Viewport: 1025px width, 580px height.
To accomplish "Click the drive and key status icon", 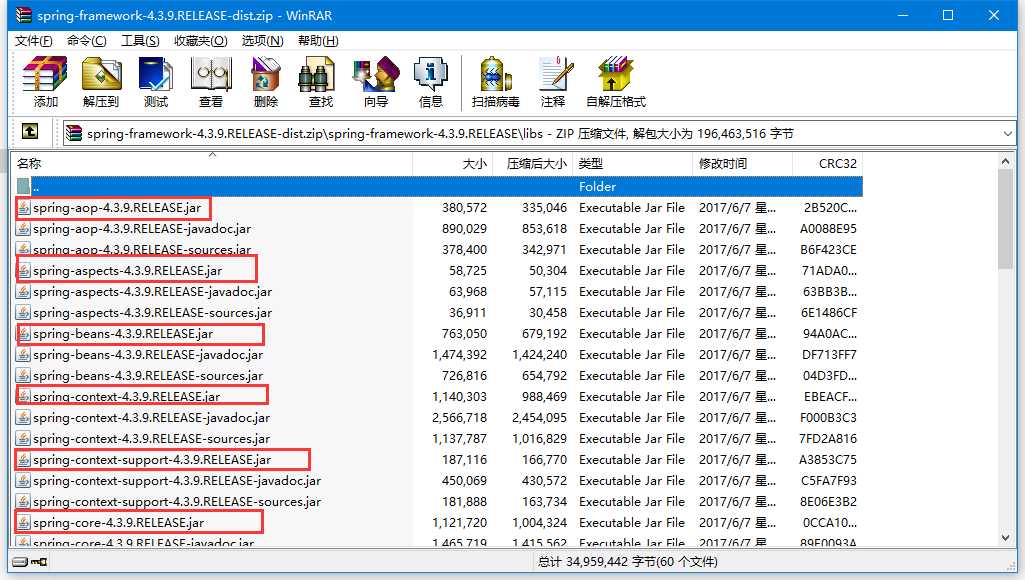I will (30, 562).
